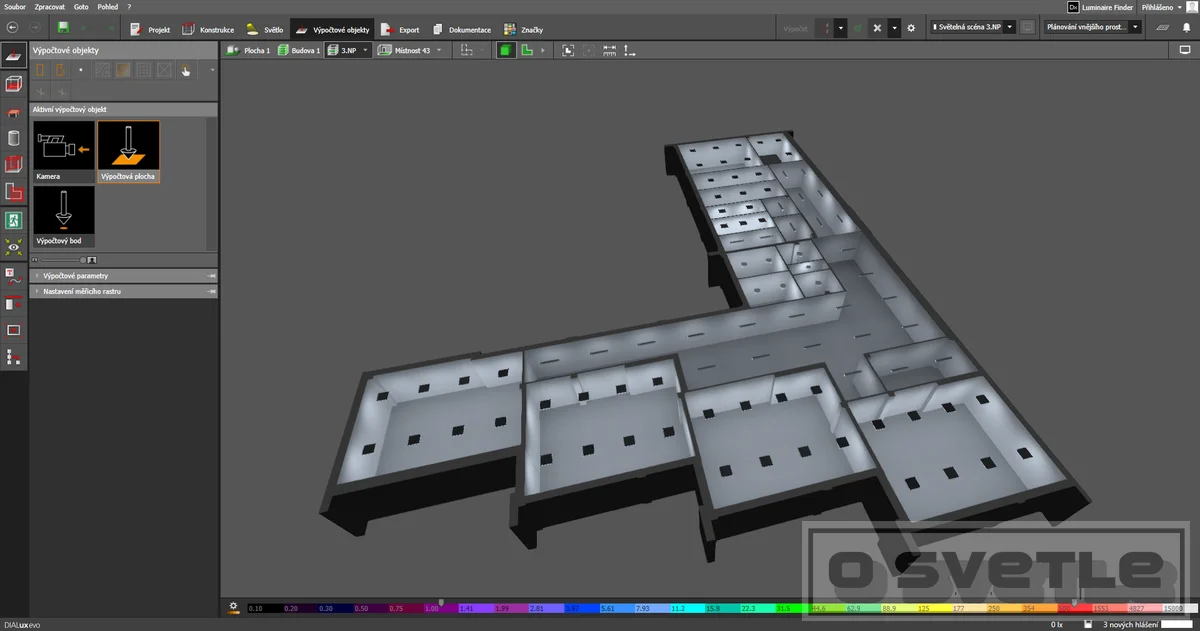Switch to the Světlo tab
The height and width of the screenshot is (631, 1200).
[x=266, y=29]
